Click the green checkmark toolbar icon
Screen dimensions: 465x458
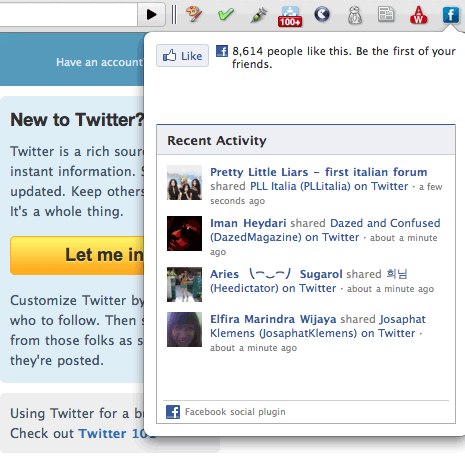pos(226,14)
